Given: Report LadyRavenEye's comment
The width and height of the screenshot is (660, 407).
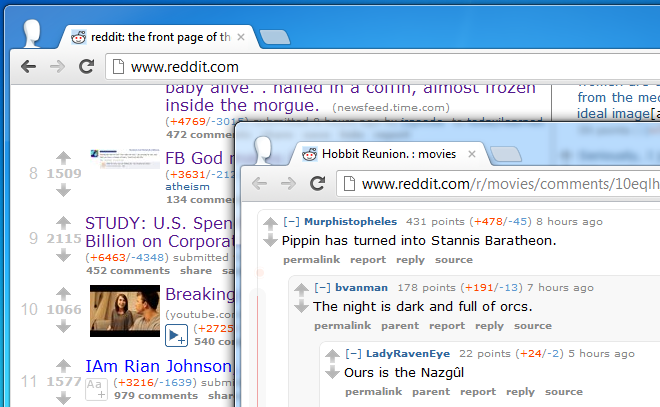Looking at the screenshot, I should 478,392.
